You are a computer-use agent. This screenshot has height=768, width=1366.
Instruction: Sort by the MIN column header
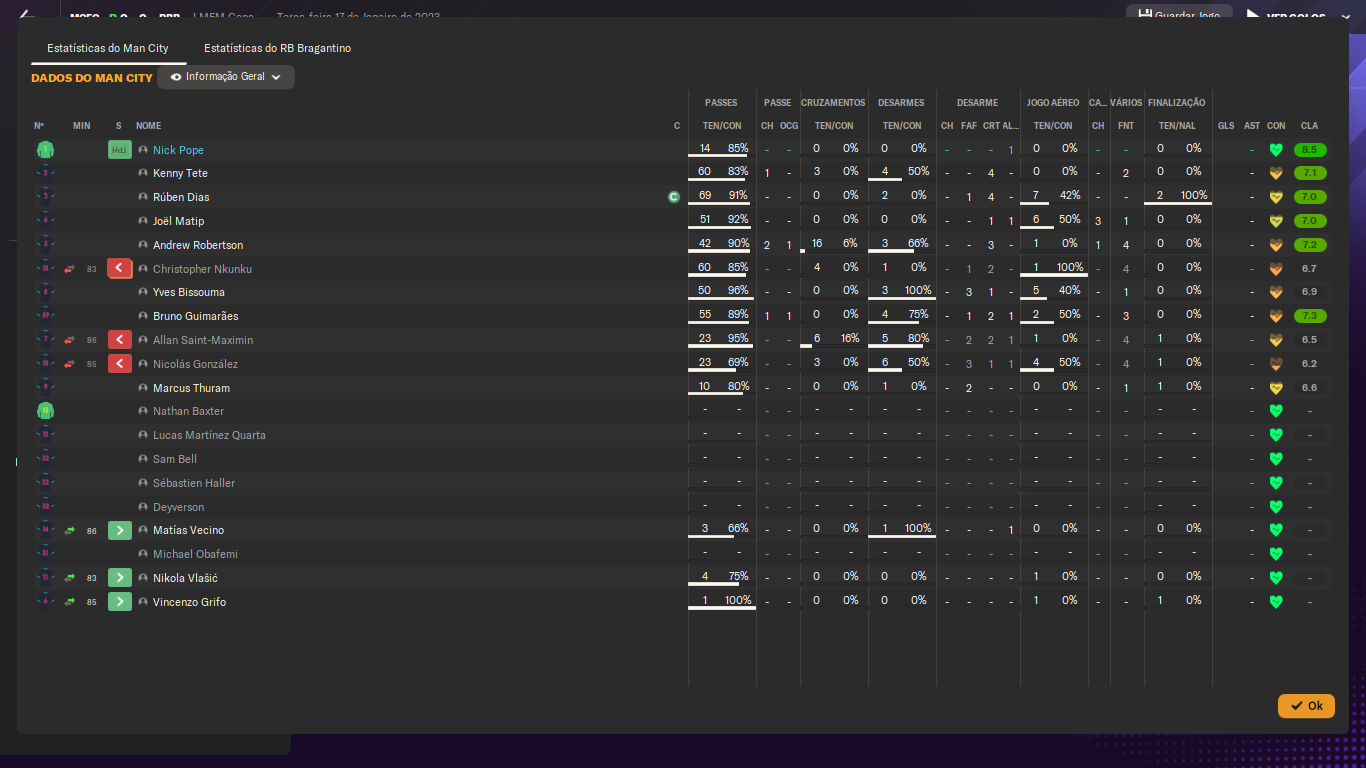(82, 126)
